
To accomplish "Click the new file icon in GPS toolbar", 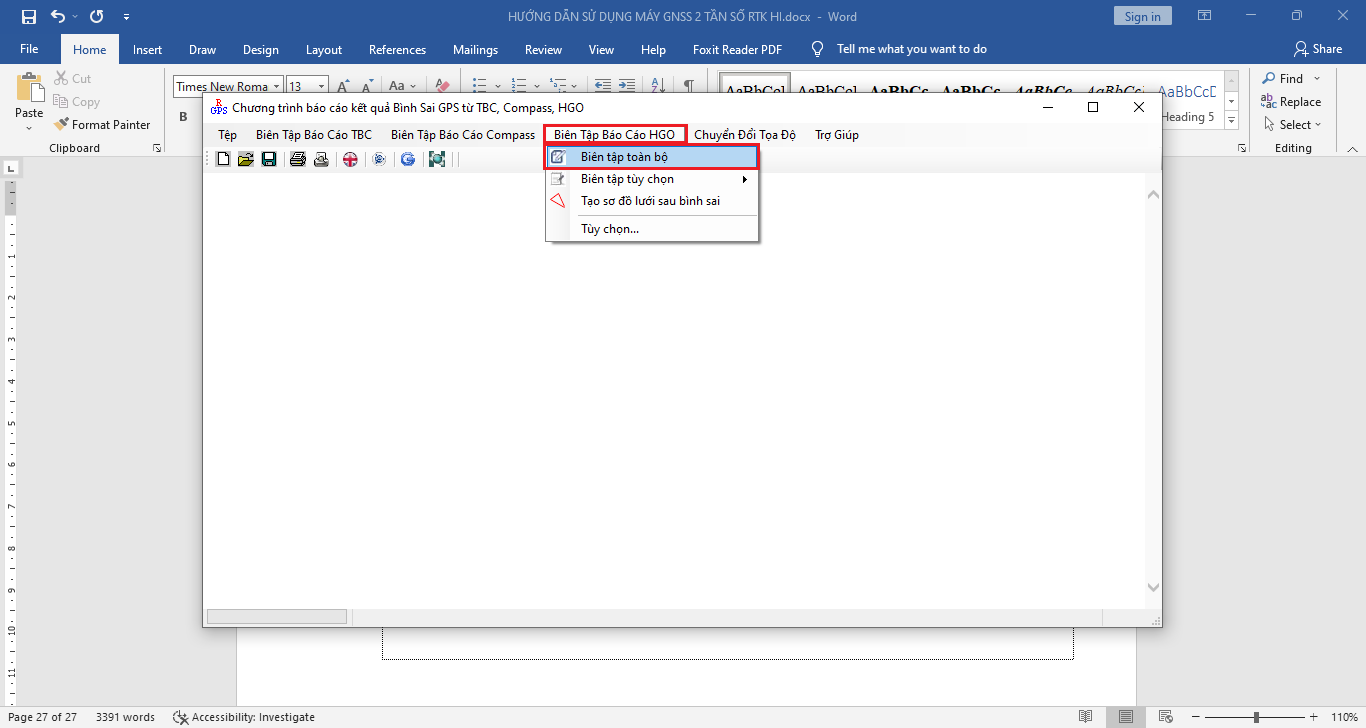I will [x=223, y=159].
